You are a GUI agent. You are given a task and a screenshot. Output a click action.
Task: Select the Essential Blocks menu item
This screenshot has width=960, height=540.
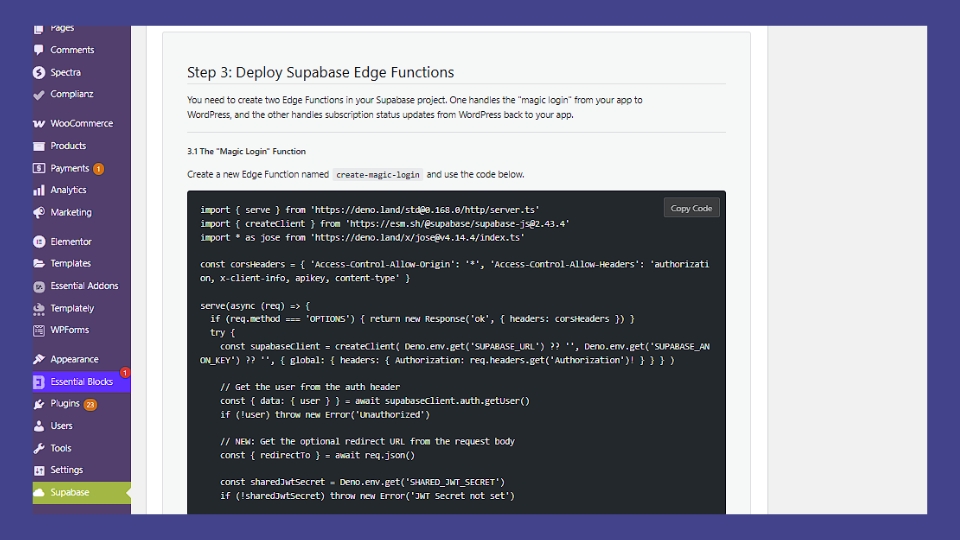click(x=81, y=382)
